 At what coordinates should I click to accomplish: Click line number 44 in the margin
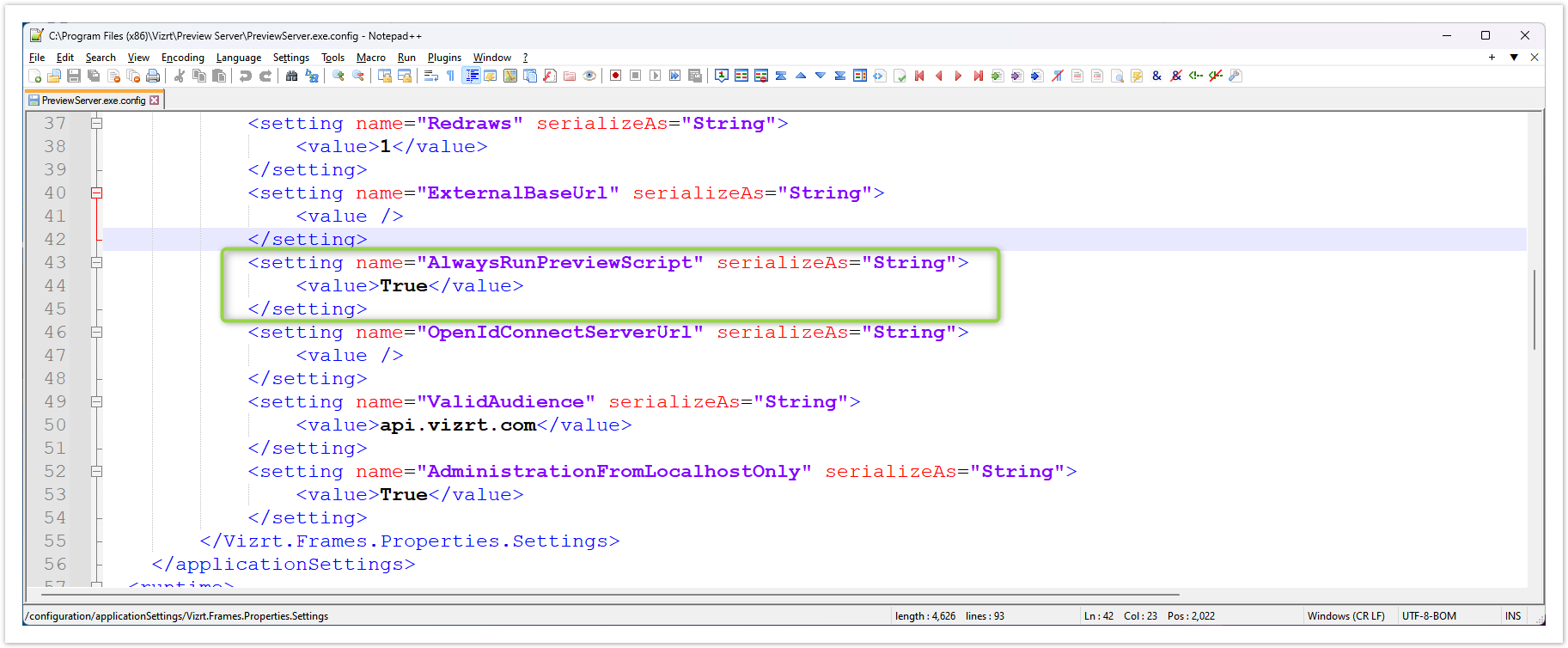click(x=55, y=285)
